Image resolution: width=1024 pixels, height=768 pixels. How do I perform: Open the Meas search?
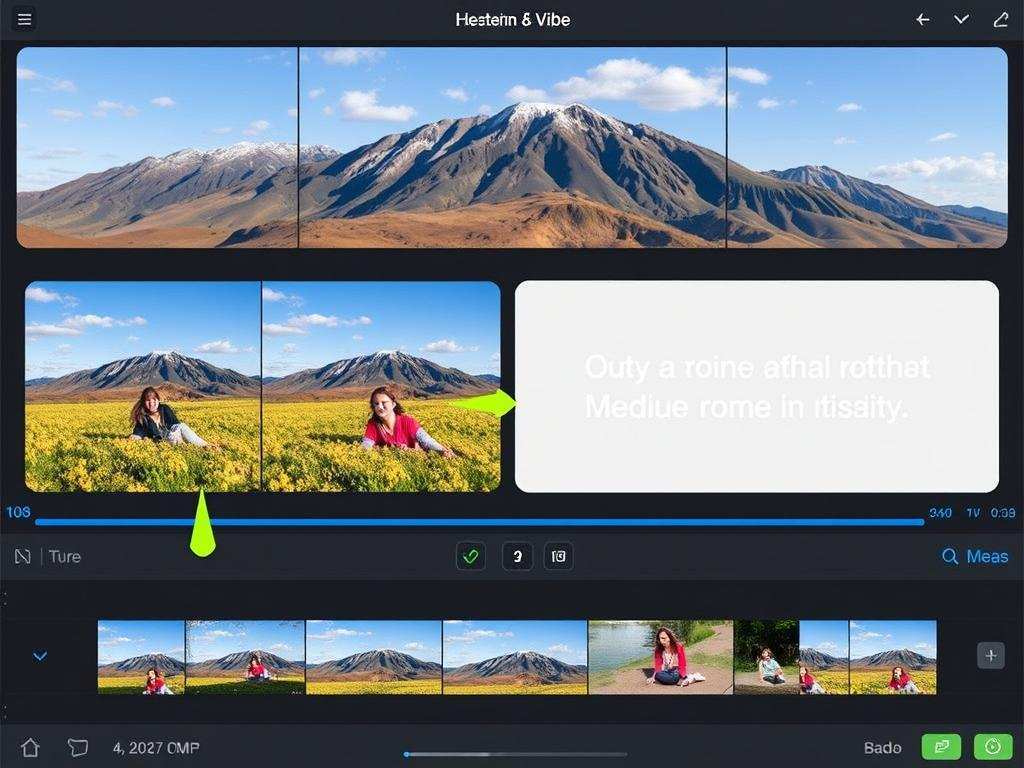coord(975,557)
